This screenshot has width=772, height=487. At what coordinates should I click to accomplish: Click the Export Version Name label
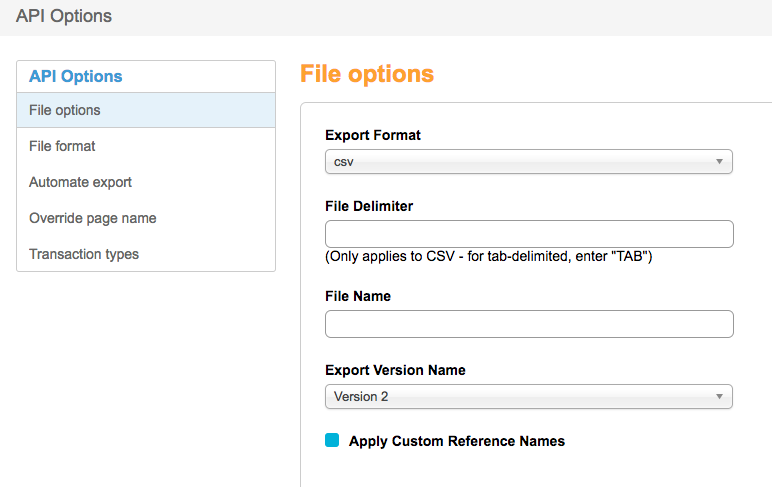395,370
